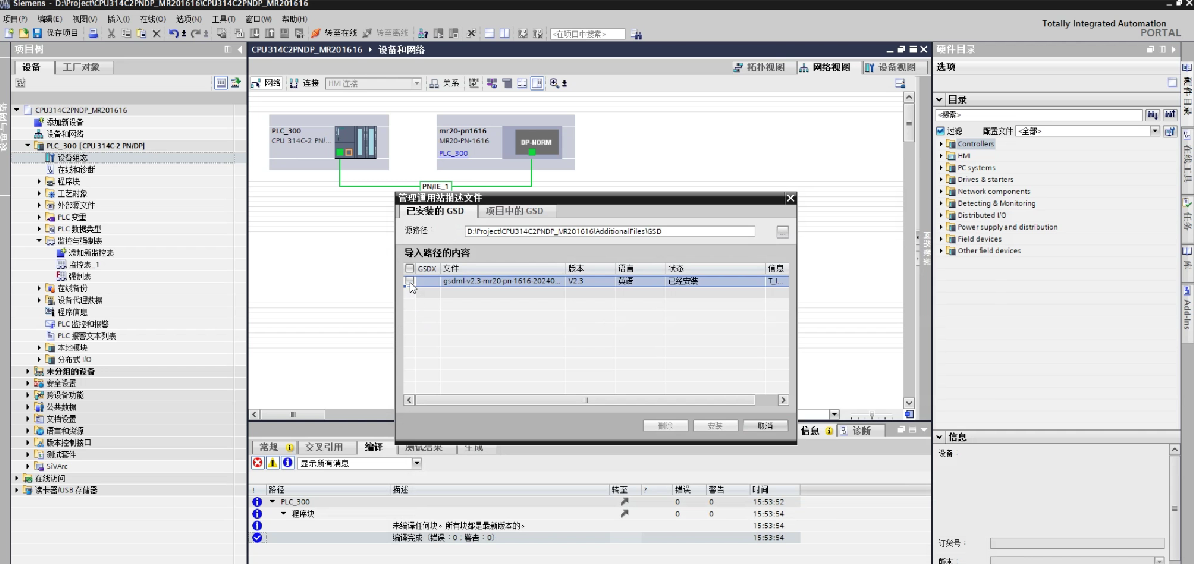Expand the Other field devices catalog folder
Screen dimensions: 1194x564
[941, 250]
